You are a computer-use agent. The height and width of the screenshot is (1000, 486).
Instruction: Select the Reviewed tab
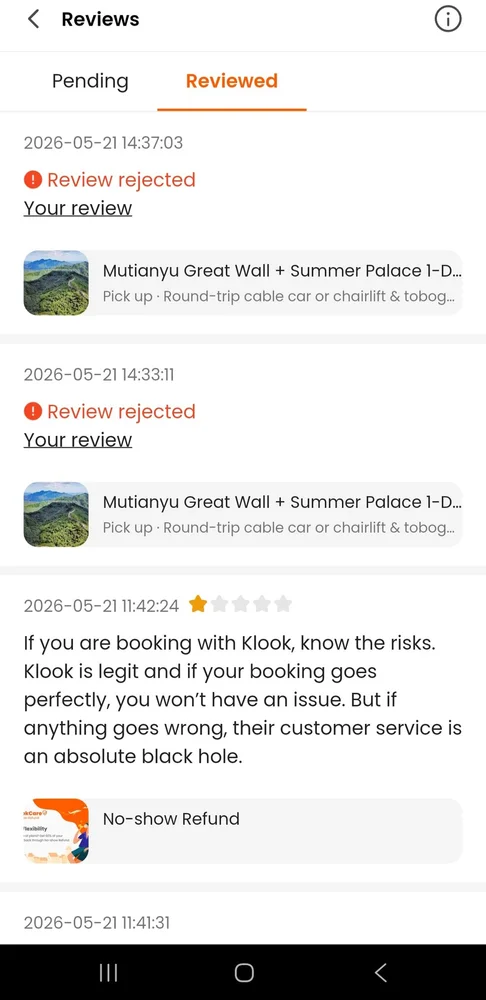(232, 81)
